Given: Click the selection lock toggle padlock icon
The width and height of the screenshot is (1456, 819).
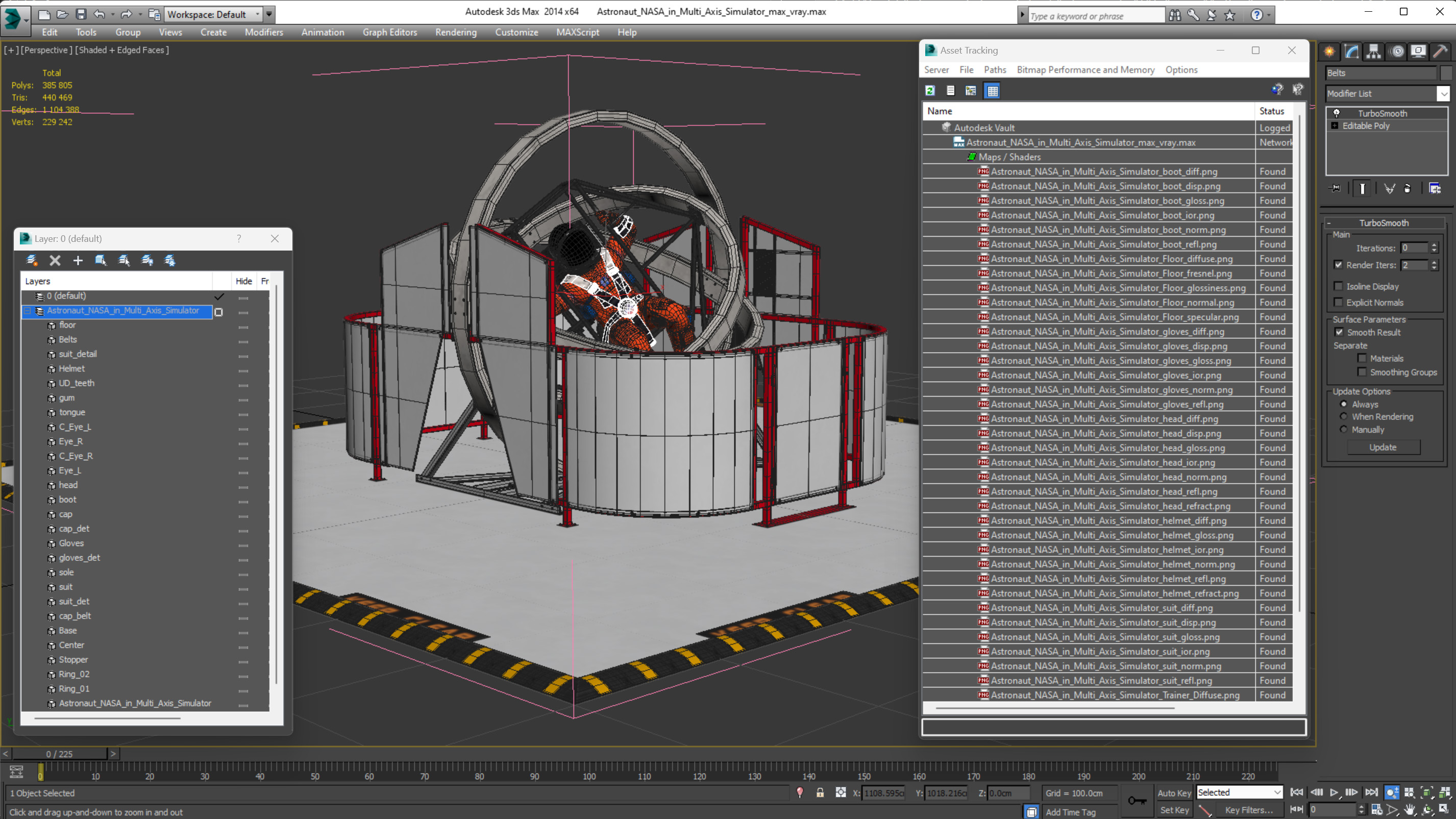Looking at the screenshot, I should pyautogui.click(x=820, y=792).
